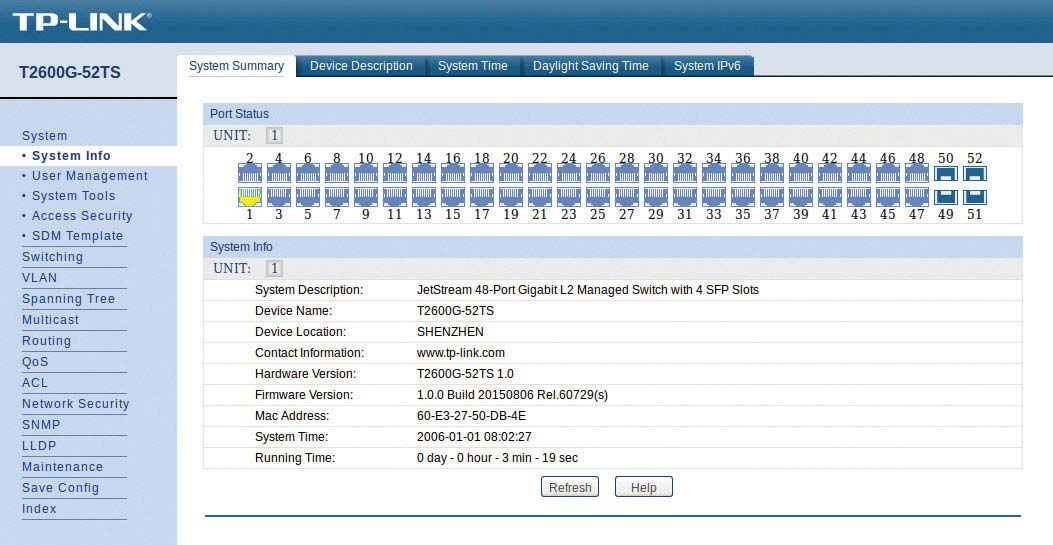Expand the ACL menu
Viewport: 1053px width, 545px height.
coord(35,383)
